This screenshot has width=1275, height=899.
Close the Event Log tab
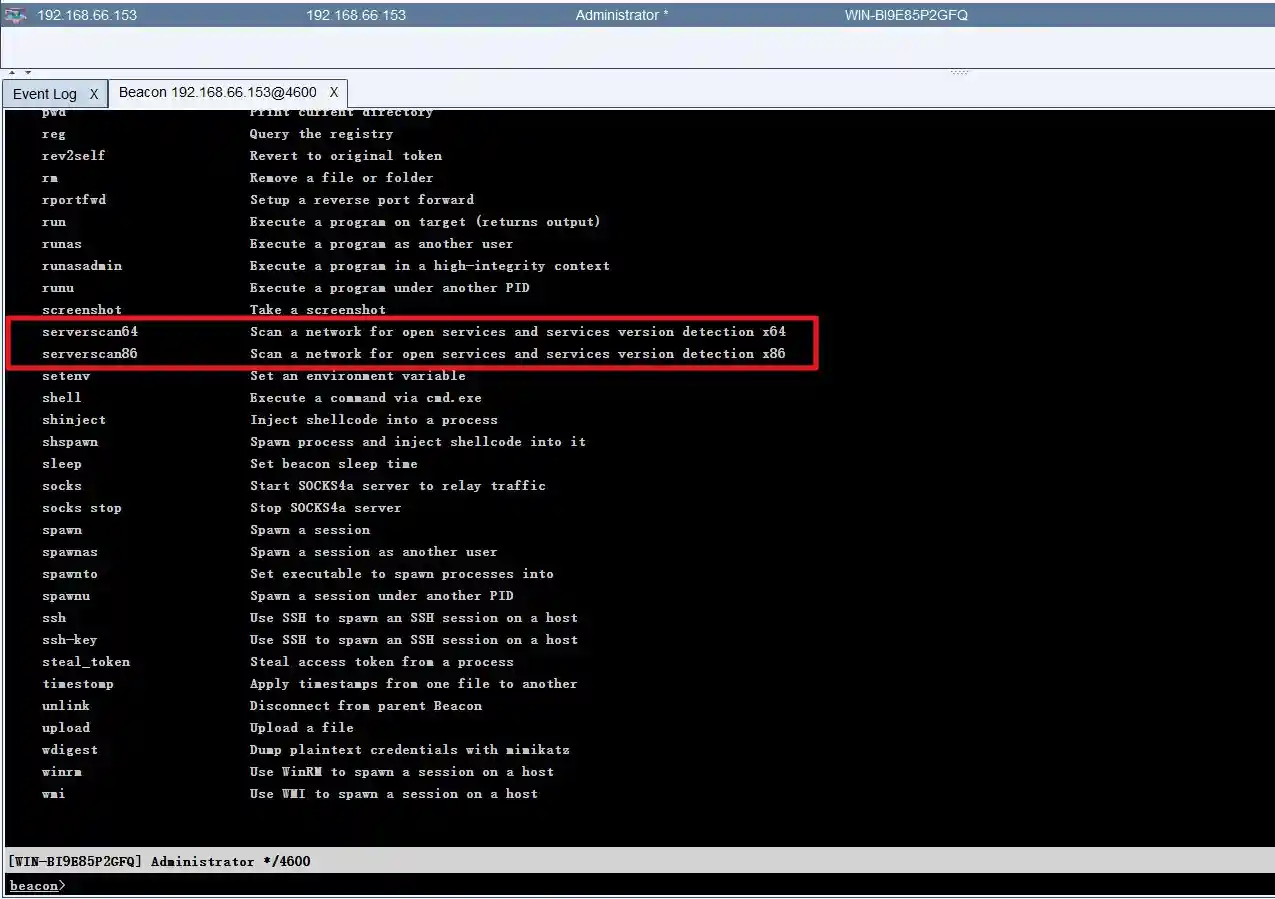93,93
